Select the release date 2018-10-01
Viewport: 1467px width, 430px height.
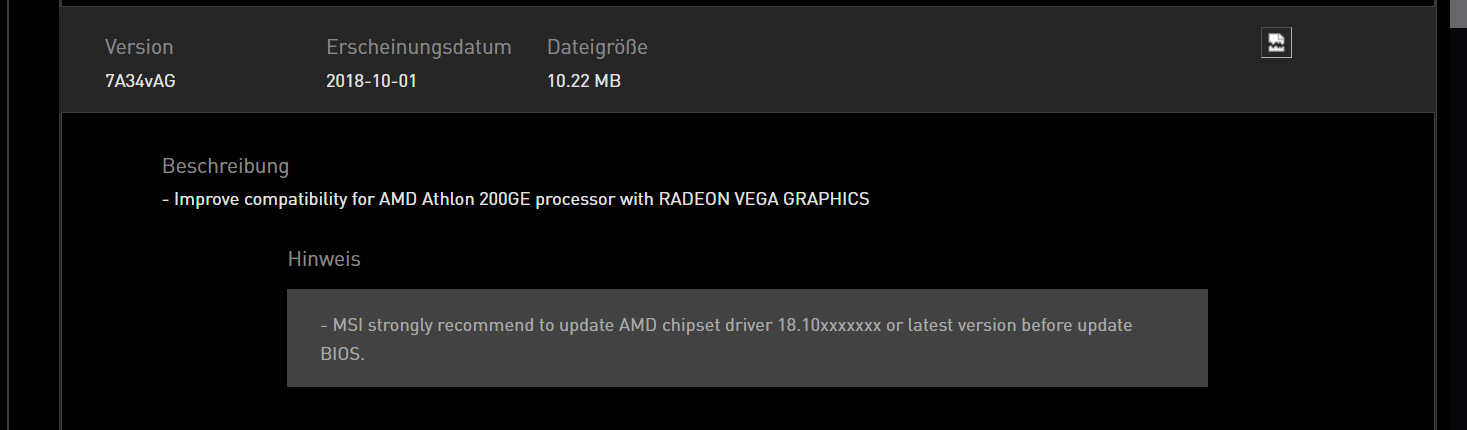pos(371,81)
